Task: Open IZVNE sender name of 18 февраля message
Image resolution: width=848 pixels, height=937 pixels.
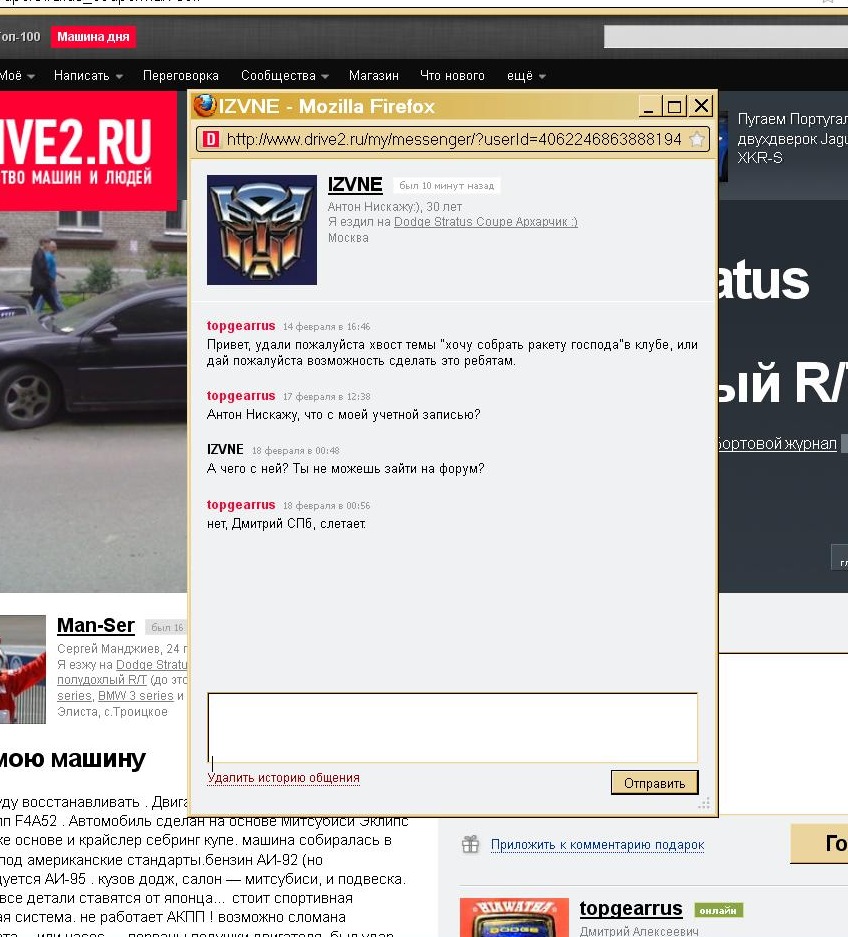Action: (225, 449)
